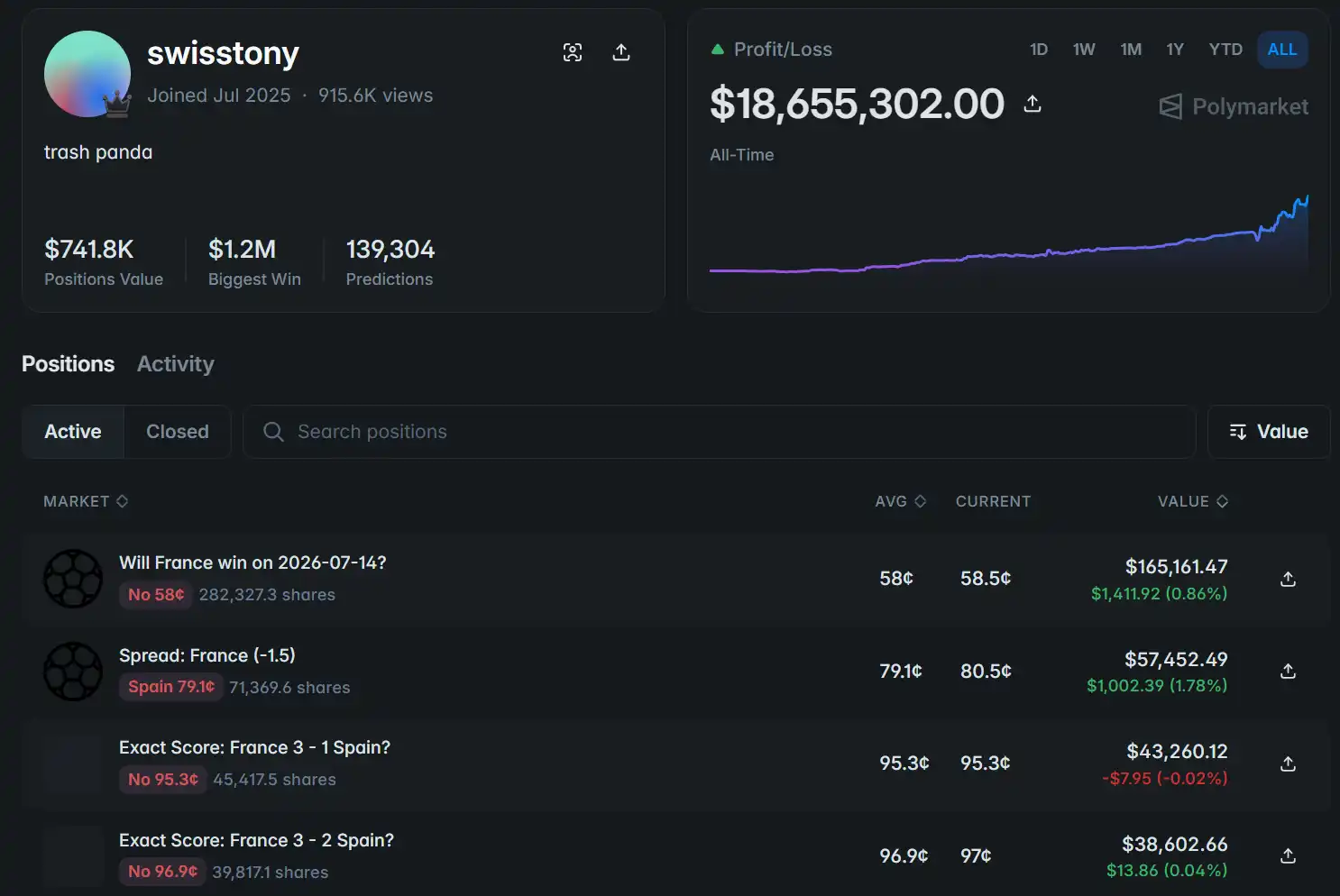Share the France win 2026-07-14 position
This screenshot has height=896, width=1340.
1288,579
